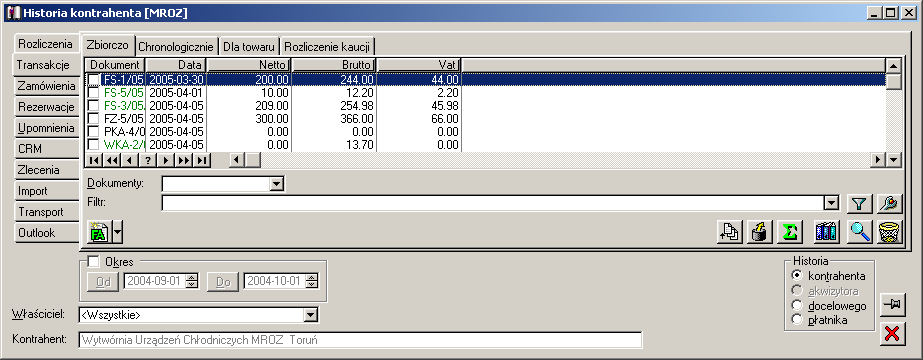The image size is (923, 360).
Task: Enable the Okres period checkbox
Action: point(92,262)
